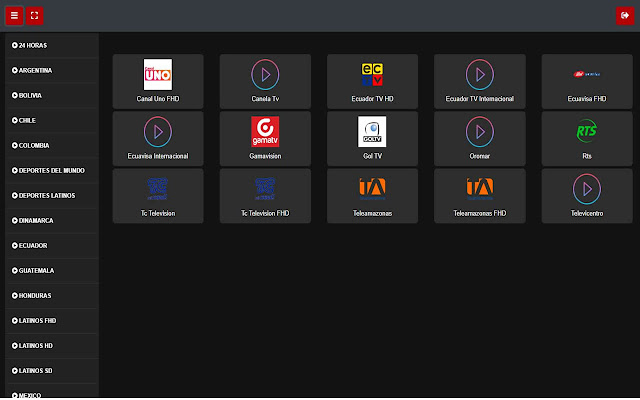
Task: Click the 'Rts' label
Action: click(587, 156)
